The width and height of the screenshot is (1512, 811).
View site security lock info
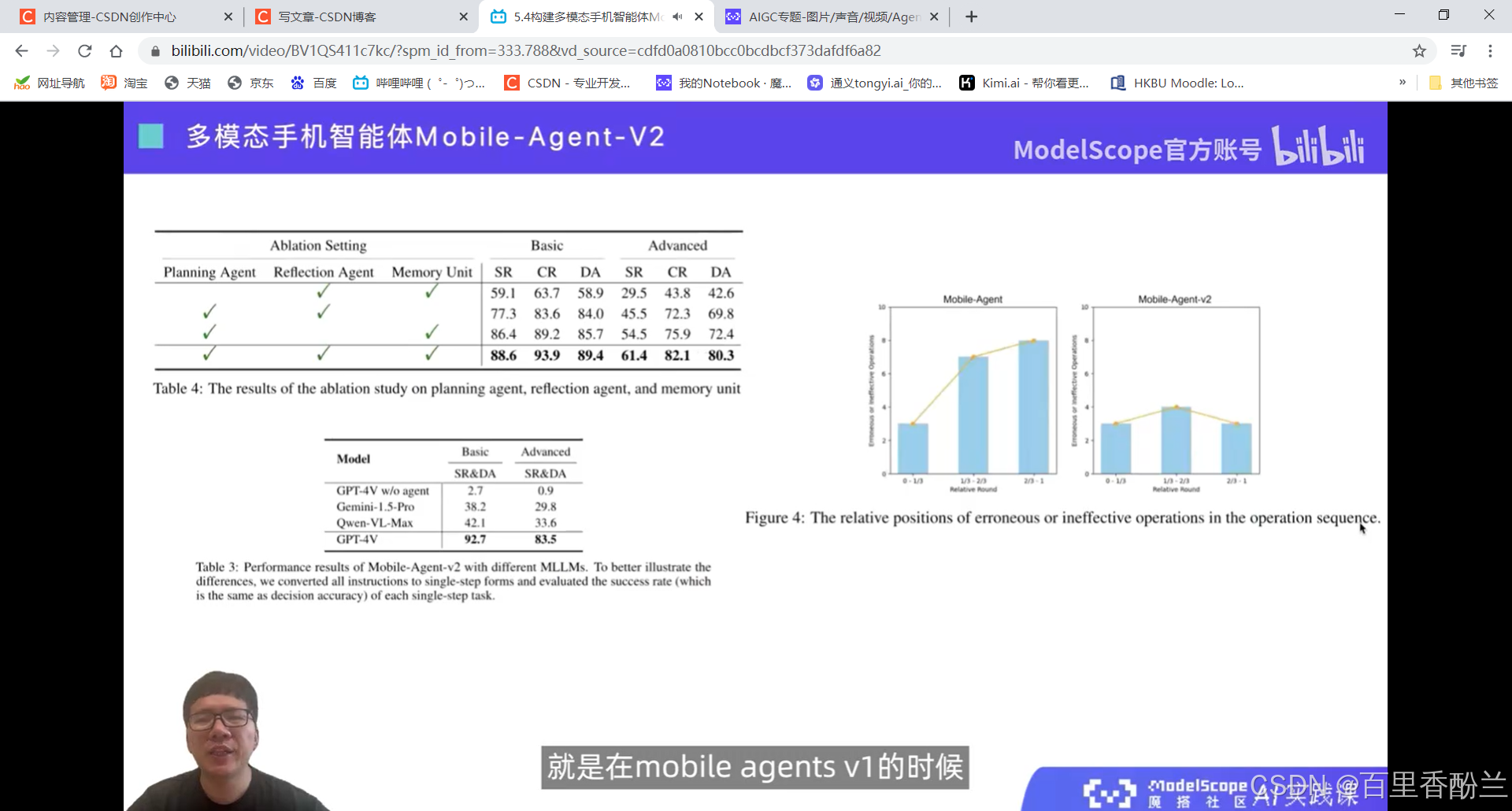coord(155,51)
